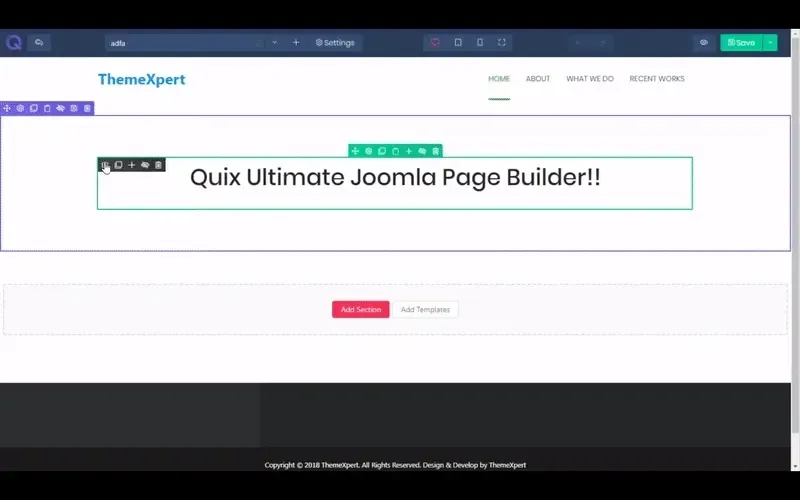Viewport: 800px width, 500px height.
Task: Click save-section icon on purple section toolbar
Action: [74, 108]
